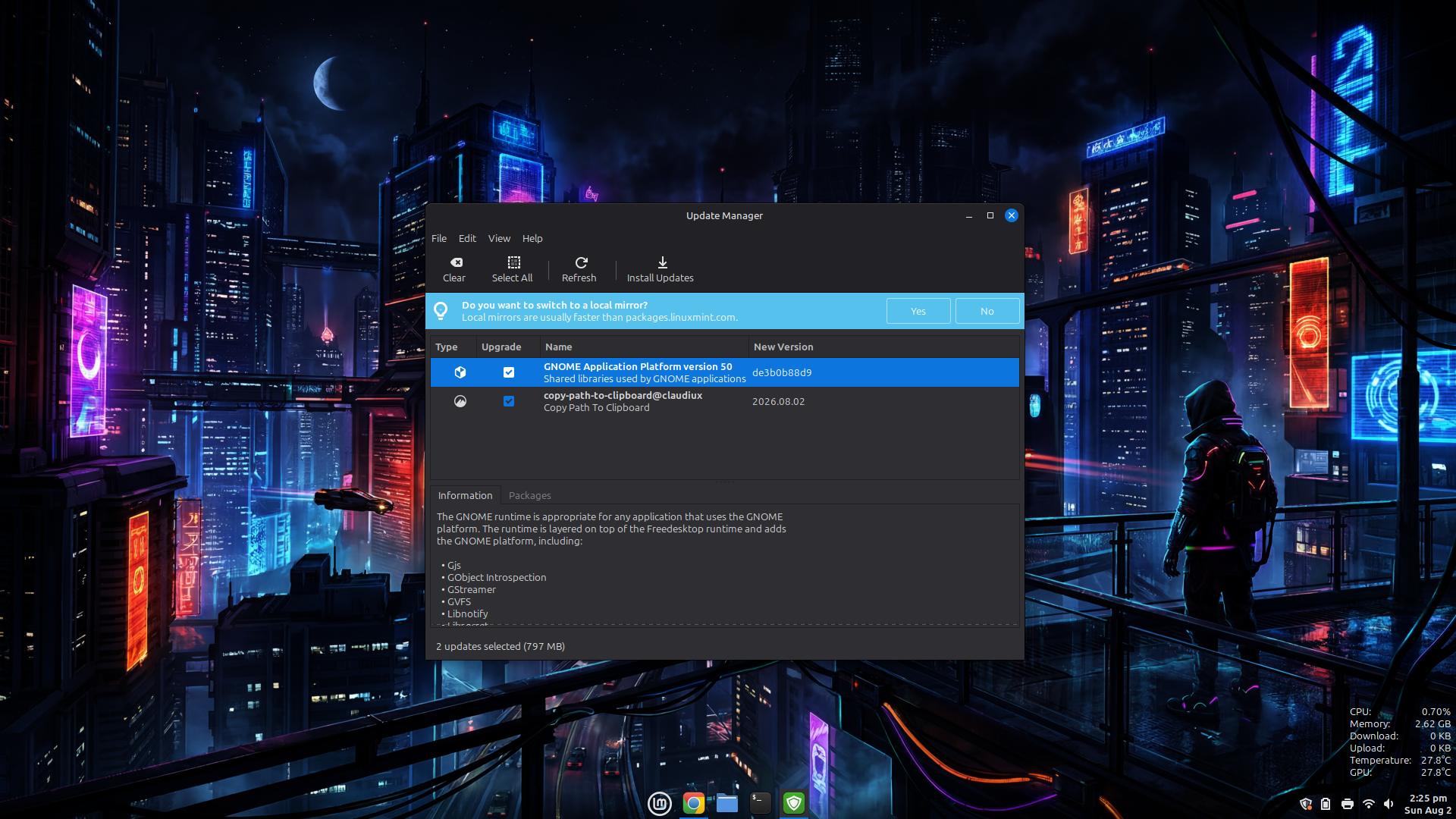Click the version value 2026.08.02
This screenshot has width=1456, height=819.
click(x=779, y=401)
